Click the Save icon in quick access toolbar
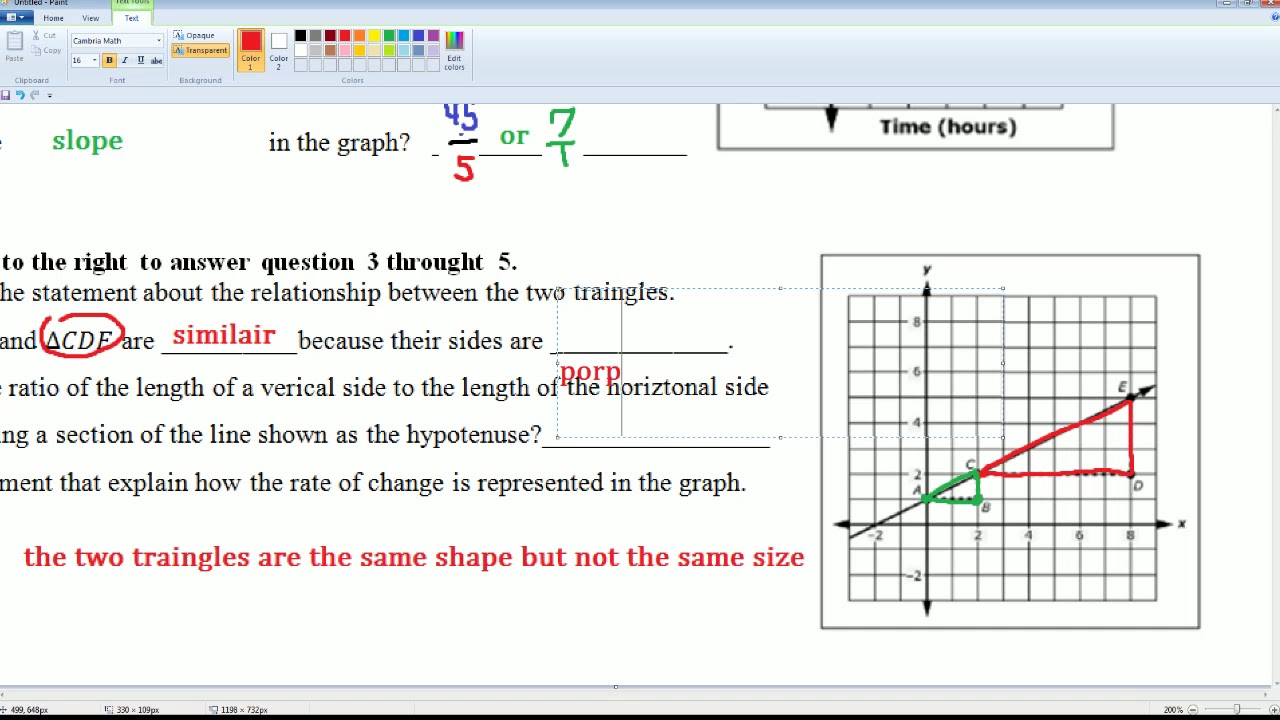 6,95
